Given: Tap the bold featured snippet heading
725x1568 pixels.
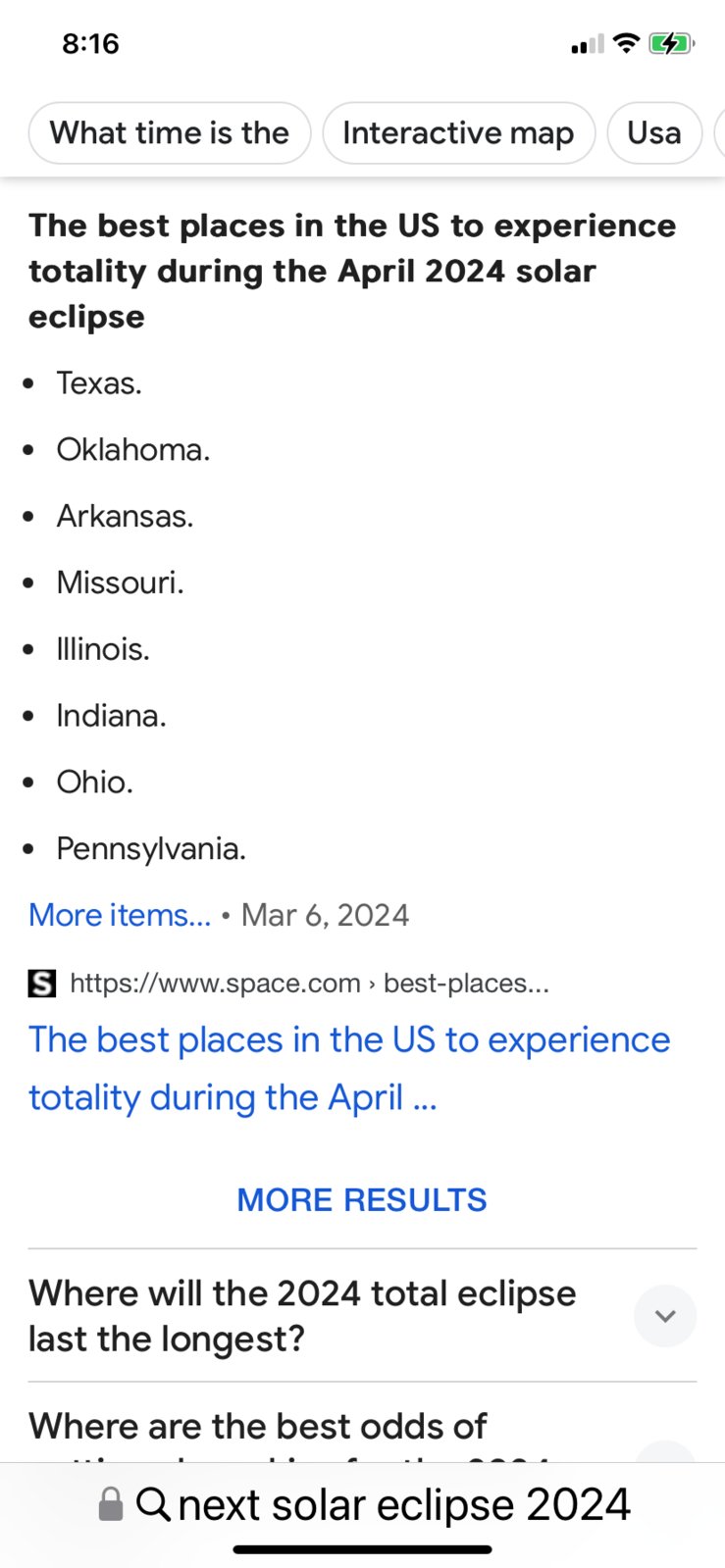Looking at the screenshot, I should click(352, 271).
